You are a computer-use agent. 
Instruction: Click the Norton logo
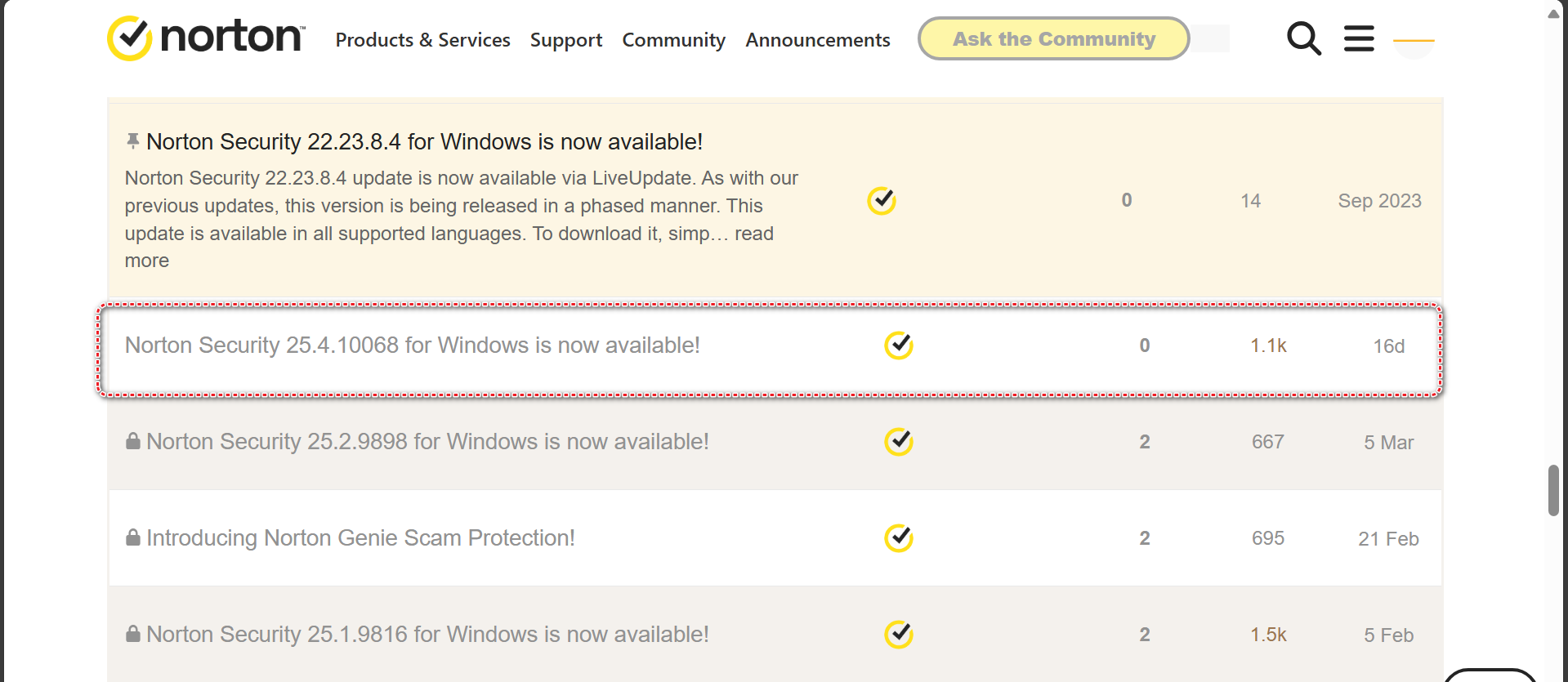click(x=206, y=38)
